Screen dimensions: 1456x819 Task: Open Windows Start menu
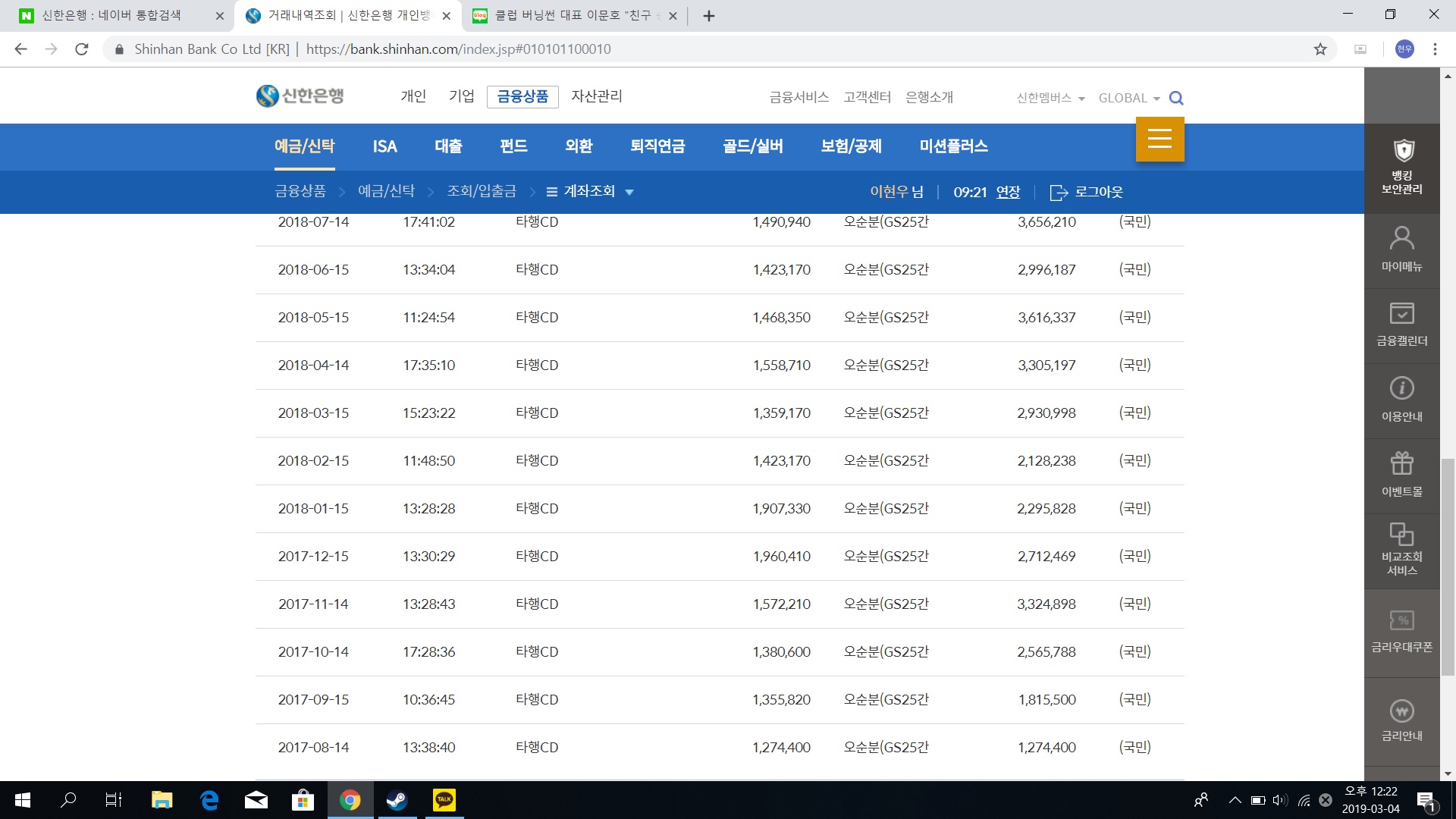23,800
